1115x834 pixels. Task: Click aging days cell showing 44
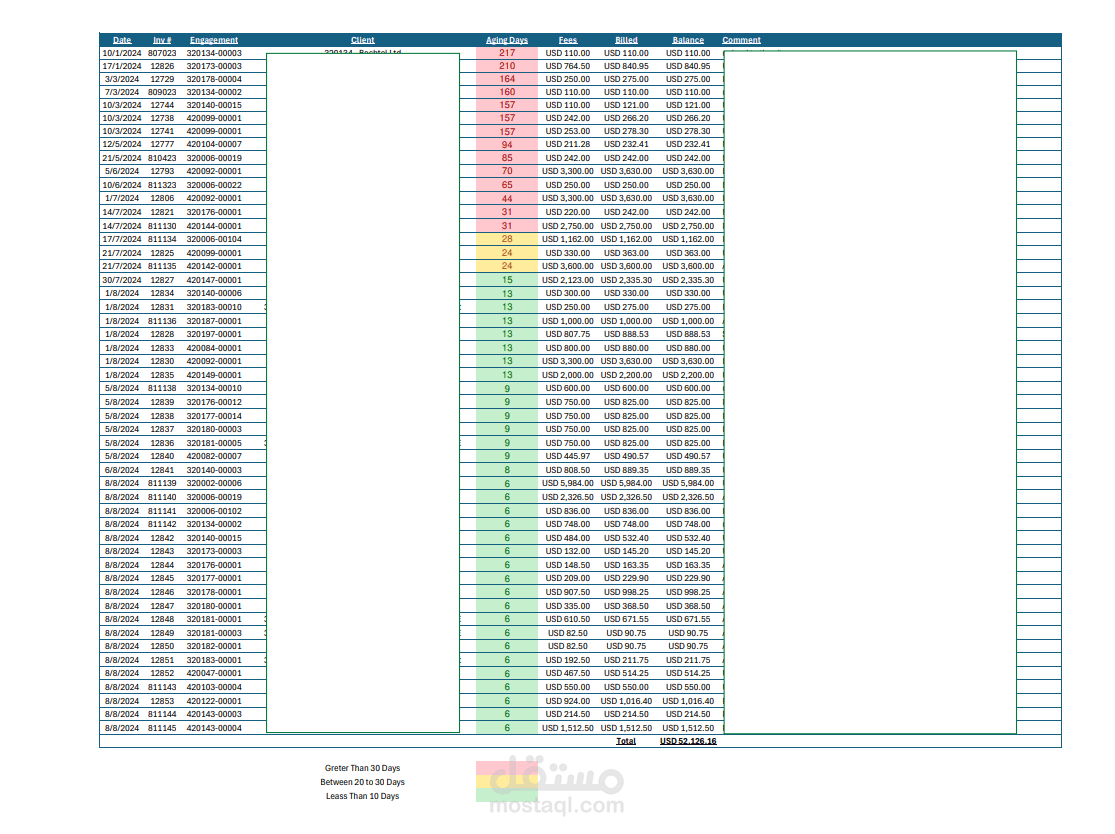pos(507,198)
